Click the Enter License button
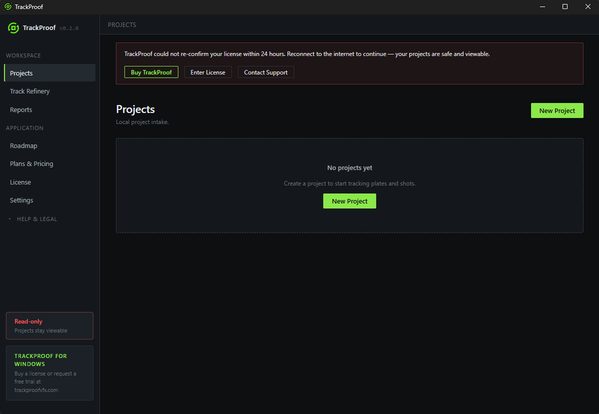This screenshot has width=599, height=414. coord(208,72)
